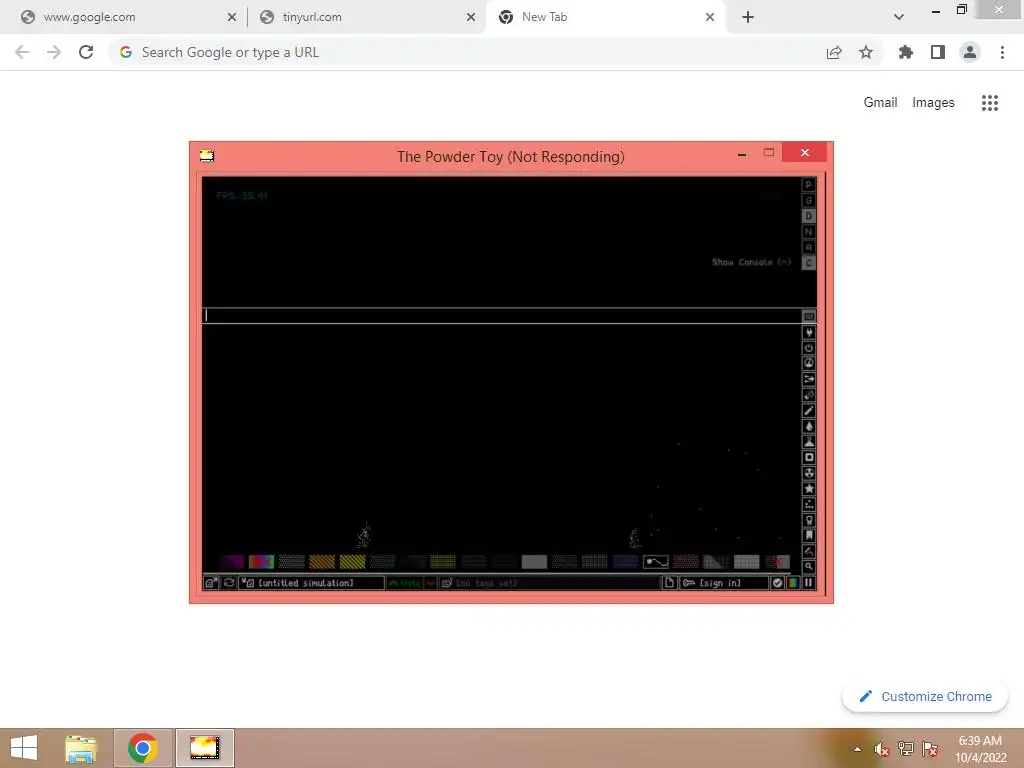Open the Electronics plug menu section
1024x768 pixels.
coord(808,332)
